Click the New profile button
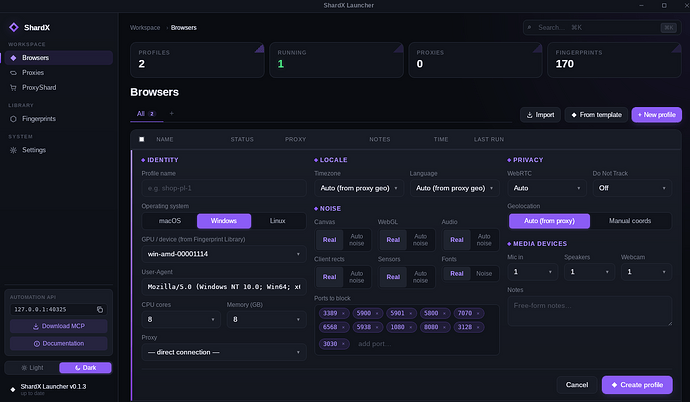This screenshot has width=690, height=402. pos(657,115)
